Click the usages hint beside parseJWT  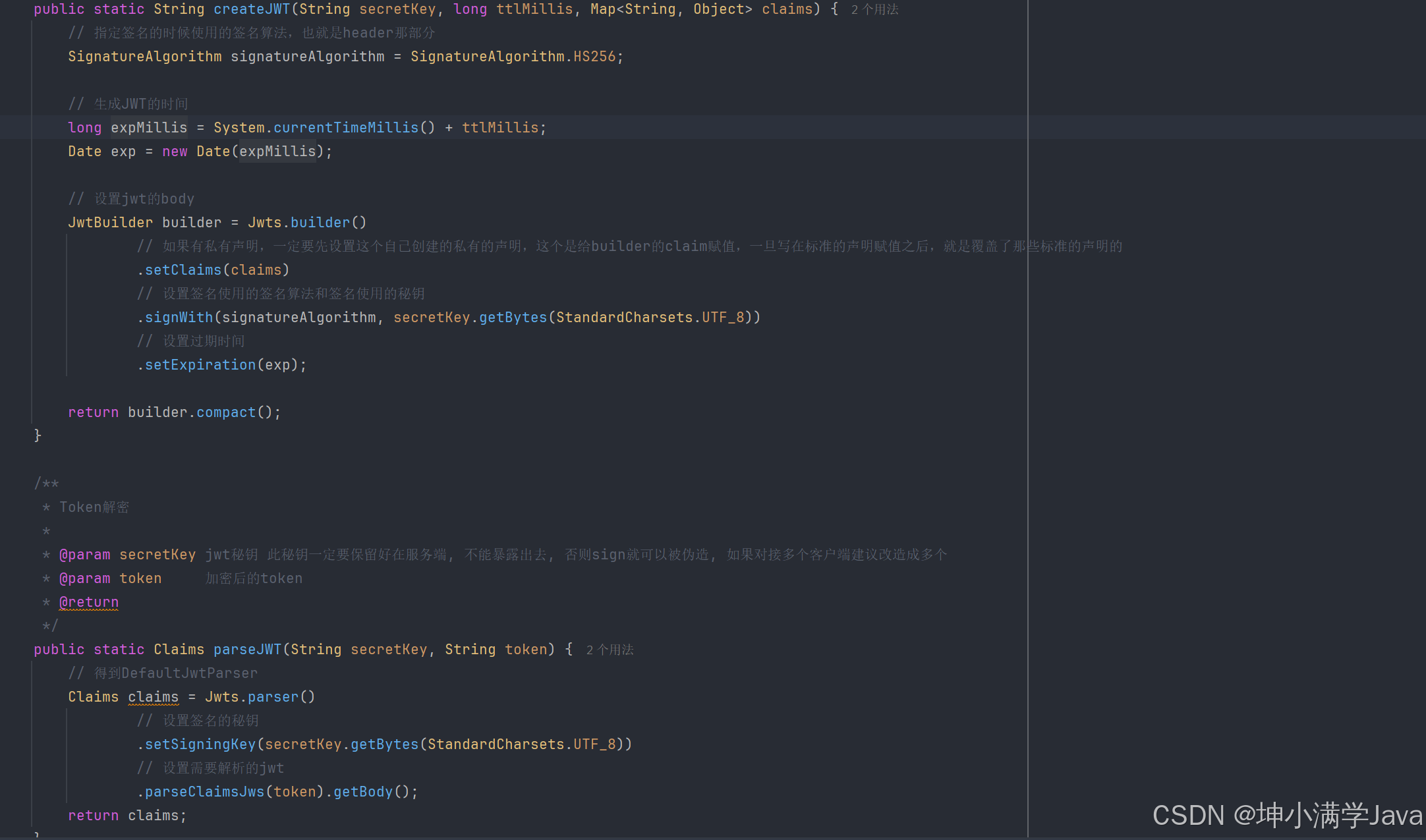610,650
